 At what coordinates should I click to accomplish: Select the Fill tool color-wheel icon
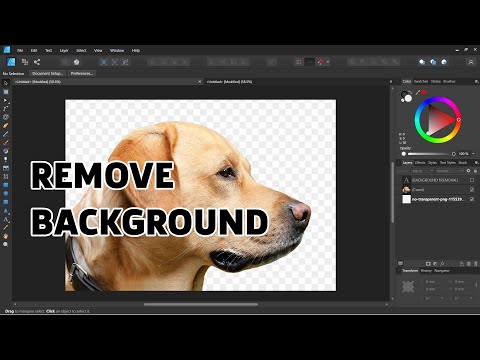coord(6,151)
